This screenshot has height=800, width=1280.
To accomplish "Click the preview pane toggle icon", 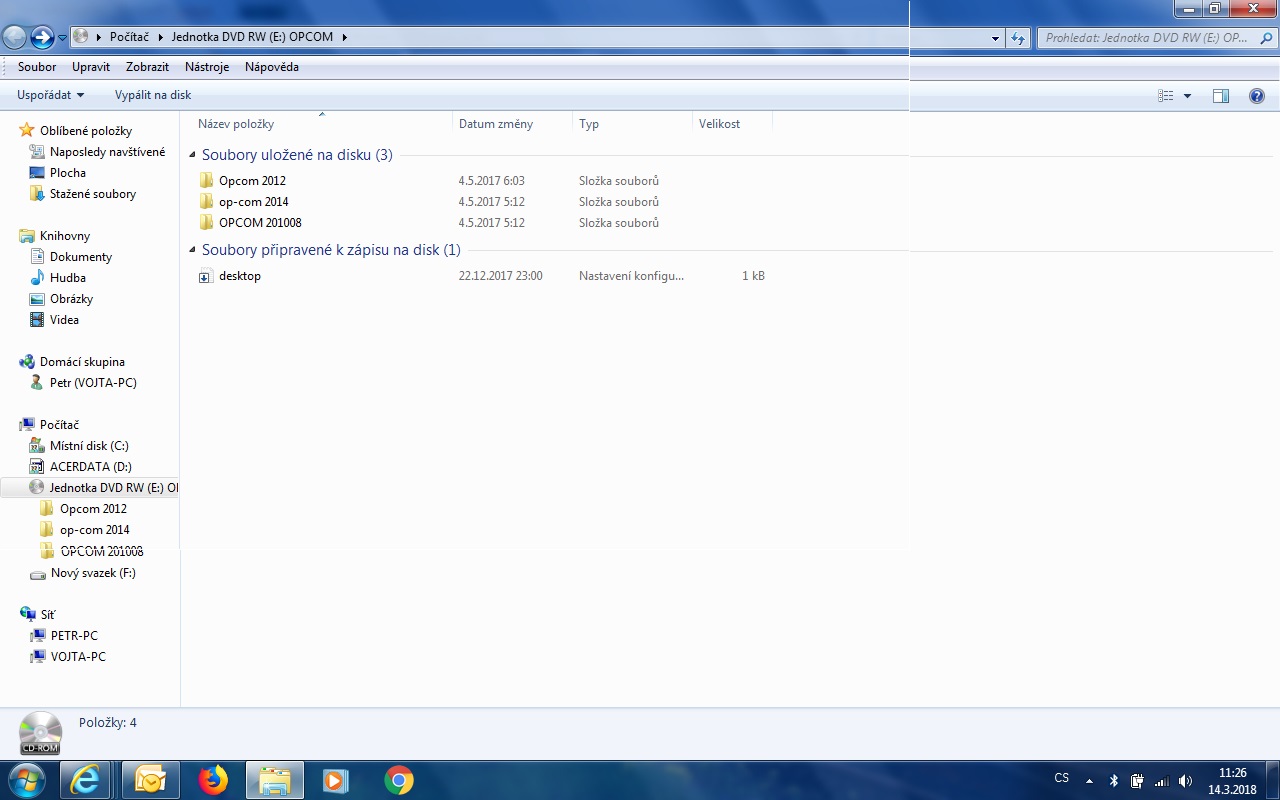I will (x=1220, y=96).
